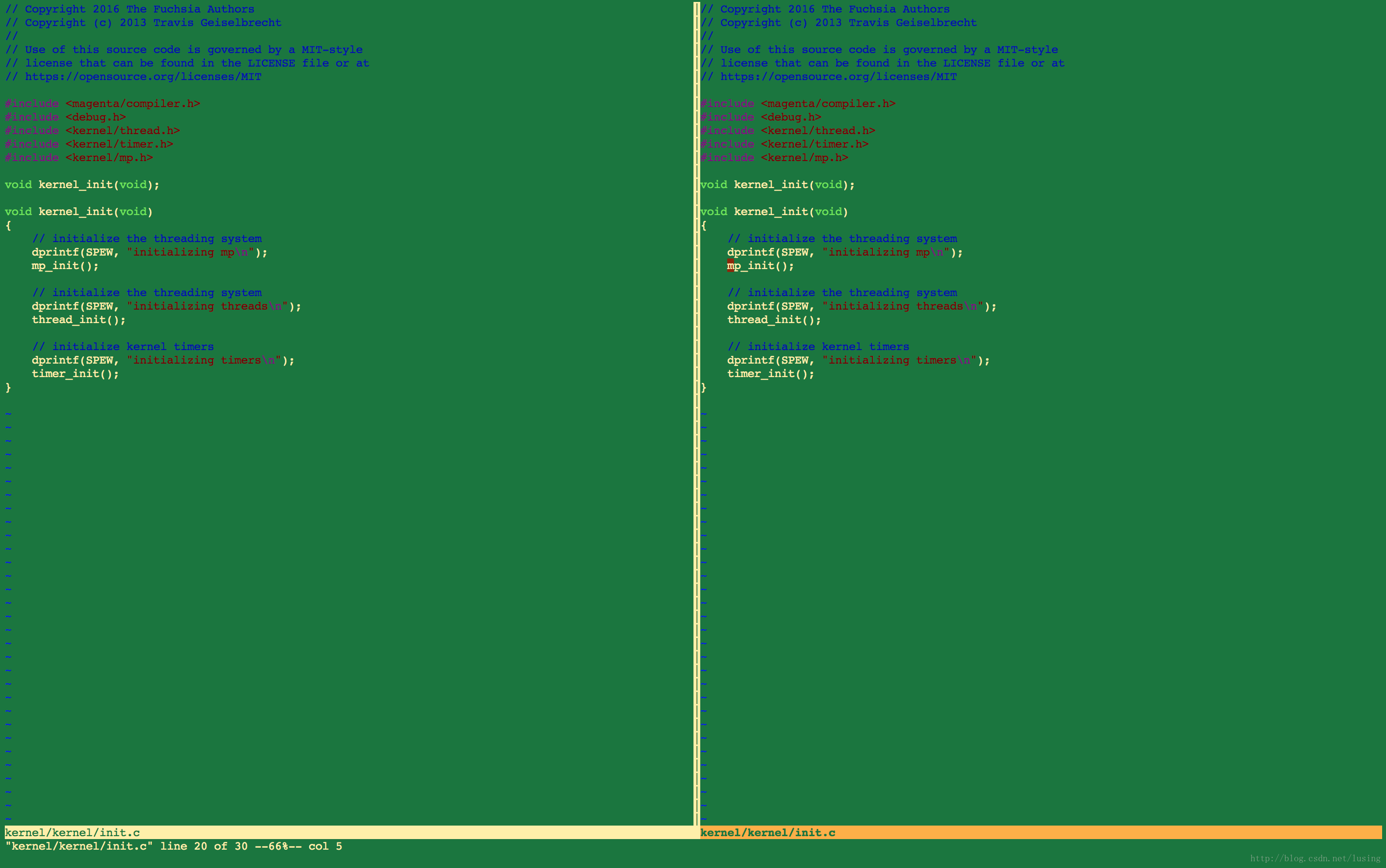
Task: Click #include <kernel/timer.h> in left pane
Action: pyautogui.click(x=89, y=144)
